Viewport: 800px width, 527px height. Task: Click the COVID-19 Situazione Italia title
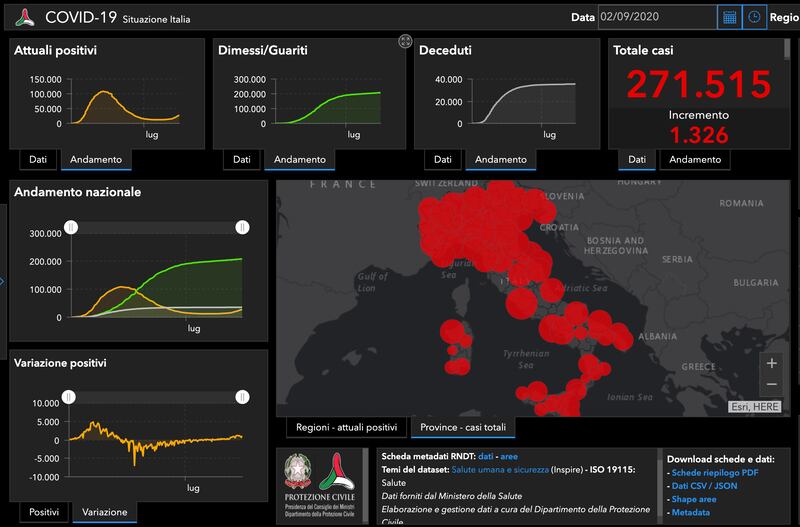117,18
